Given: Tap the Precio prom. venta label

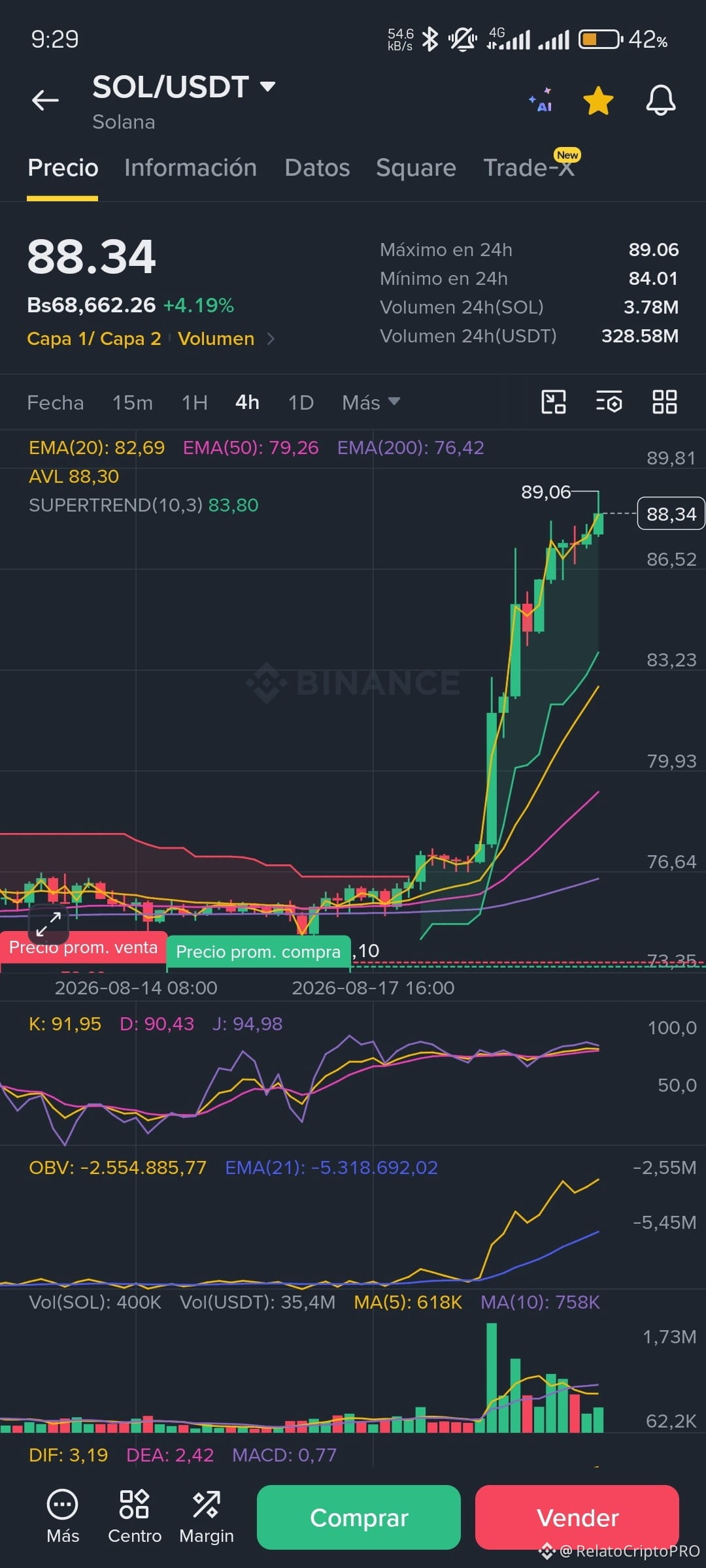Looking at the screenshot, I should pyautogui.click(x=84, y=947).
